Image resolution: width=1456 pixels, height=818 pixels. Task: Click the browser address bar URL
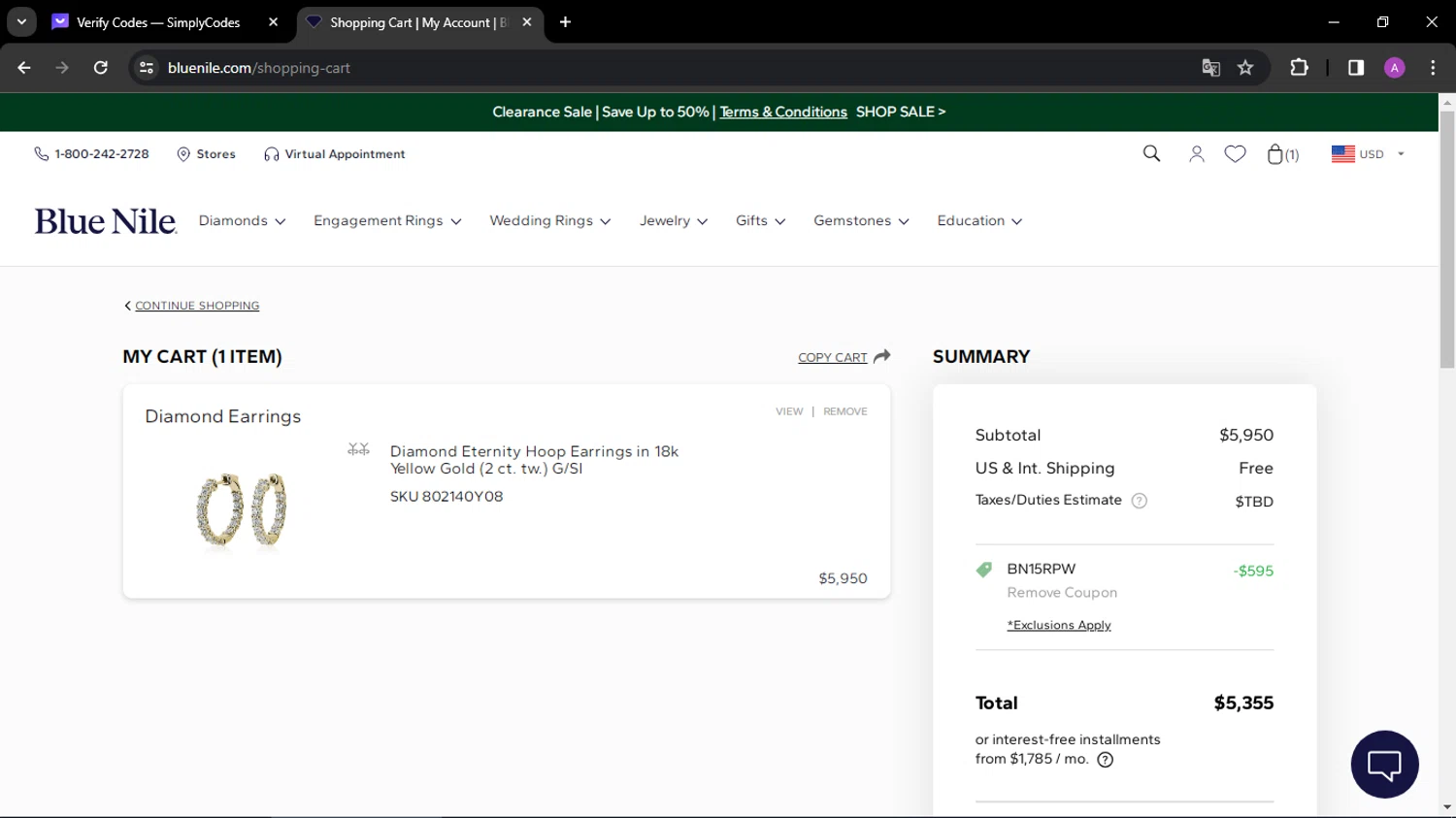click(x=259, y=68)
